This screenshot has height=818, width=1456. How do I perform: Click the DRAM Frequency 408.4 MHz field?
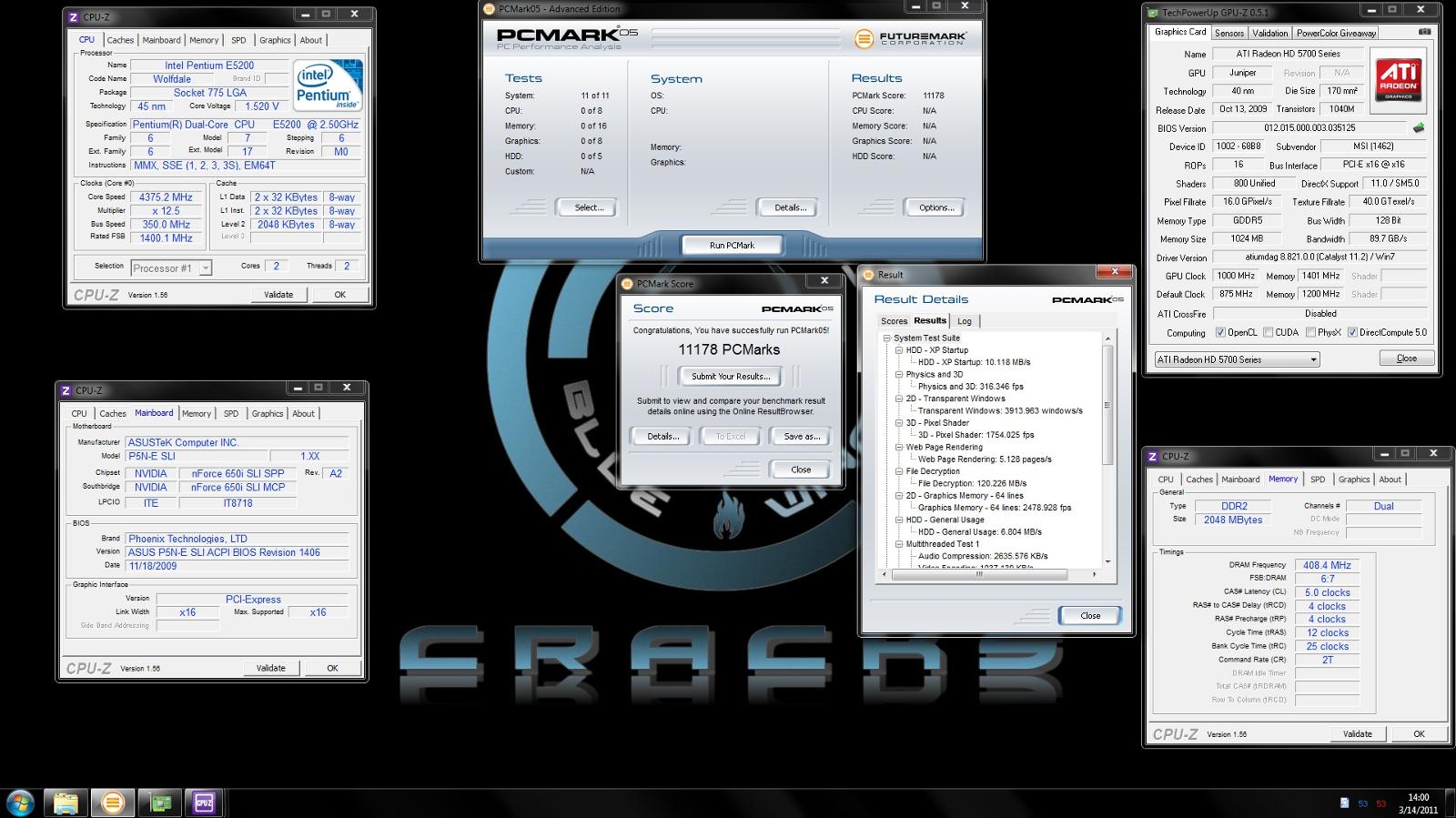pos(1327,566)
